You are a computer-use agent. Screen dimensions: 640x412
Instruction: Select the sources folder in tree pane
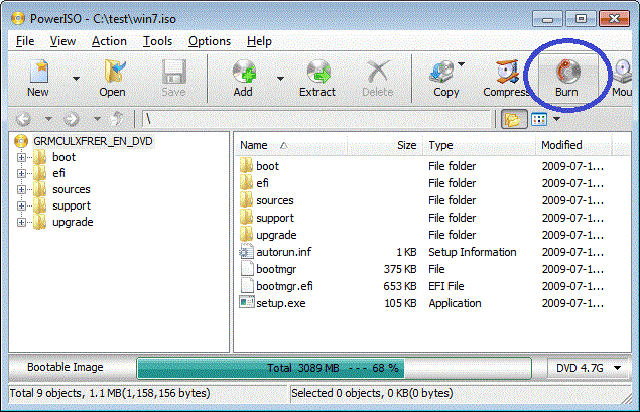pyautogui.click(x=71, y=189)
